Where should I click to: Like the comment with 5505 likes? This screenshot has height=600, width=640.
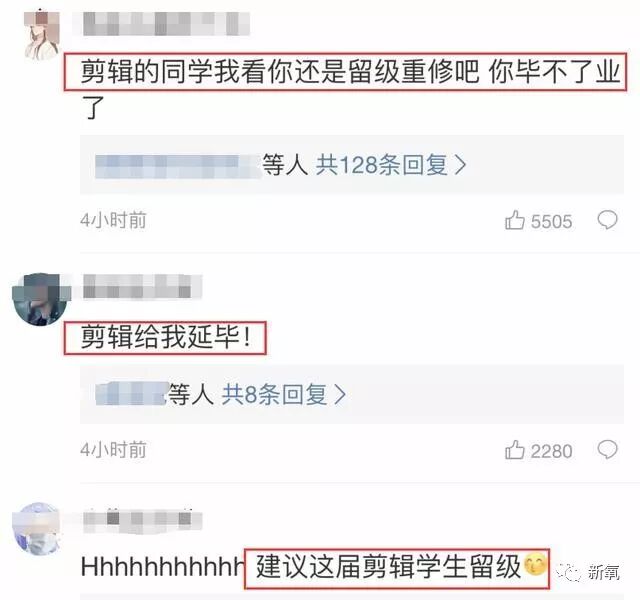[x=515, y=220]
